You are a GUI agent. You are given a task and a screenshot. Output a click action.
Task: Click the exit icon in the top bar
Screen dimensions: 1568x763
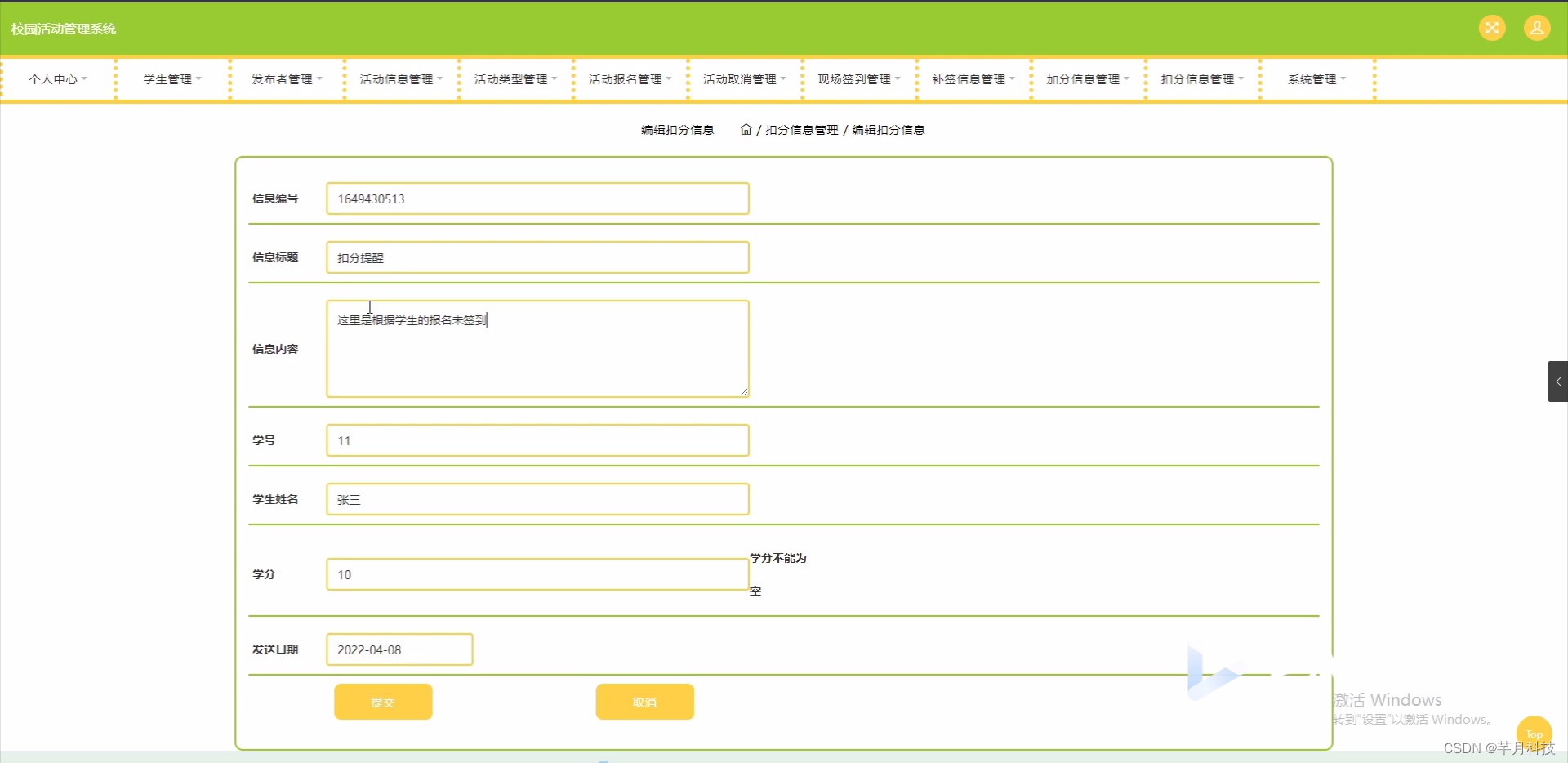point(1492,27)
